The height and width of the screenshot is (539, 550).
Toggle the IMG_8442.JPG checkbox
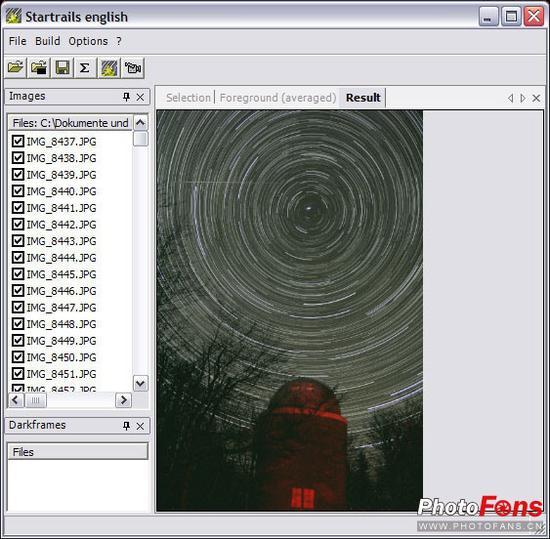tap(18, 224)
